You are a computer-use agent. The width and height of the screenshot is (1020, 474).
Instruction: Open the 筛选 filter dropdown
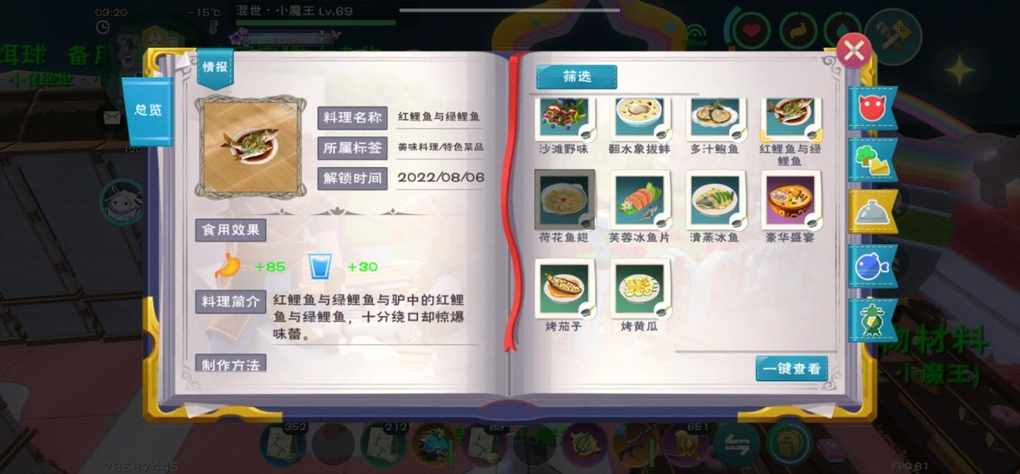(576, 77)
